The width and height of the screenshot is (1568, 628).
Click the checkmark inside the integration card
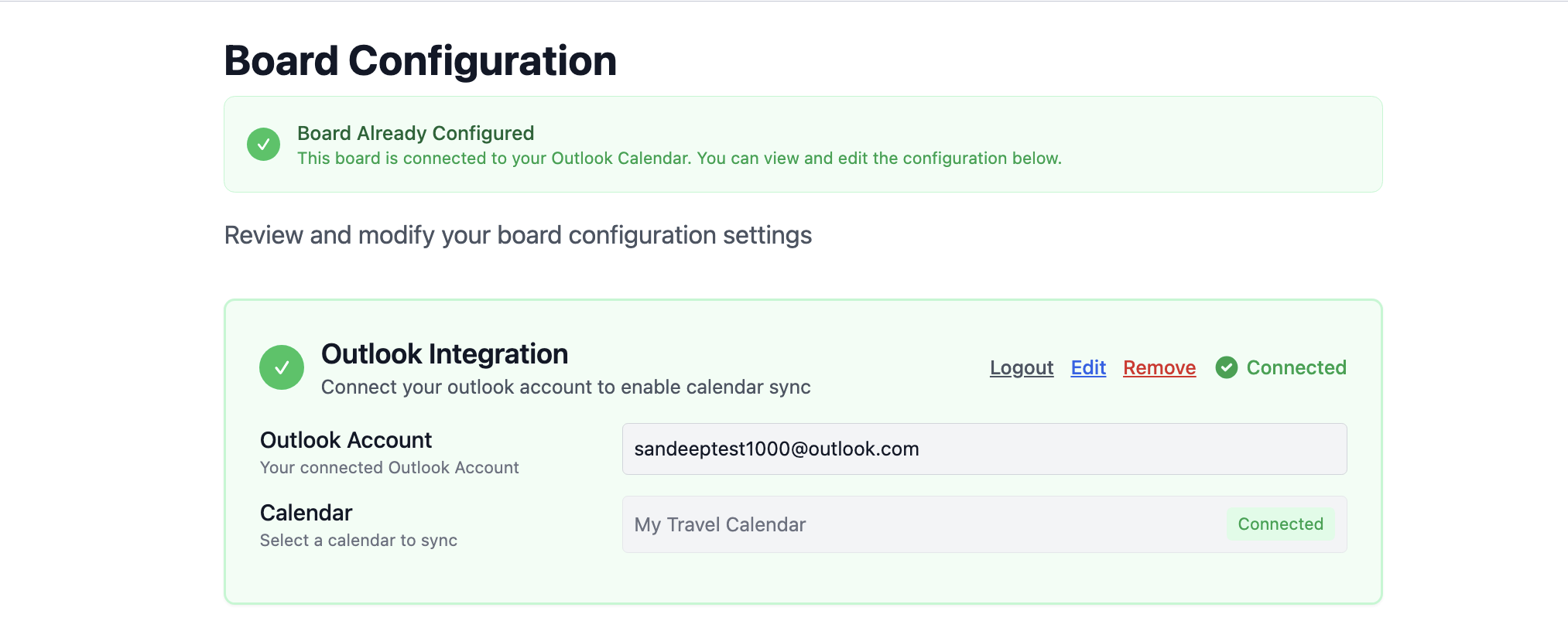tap(282, 367)
